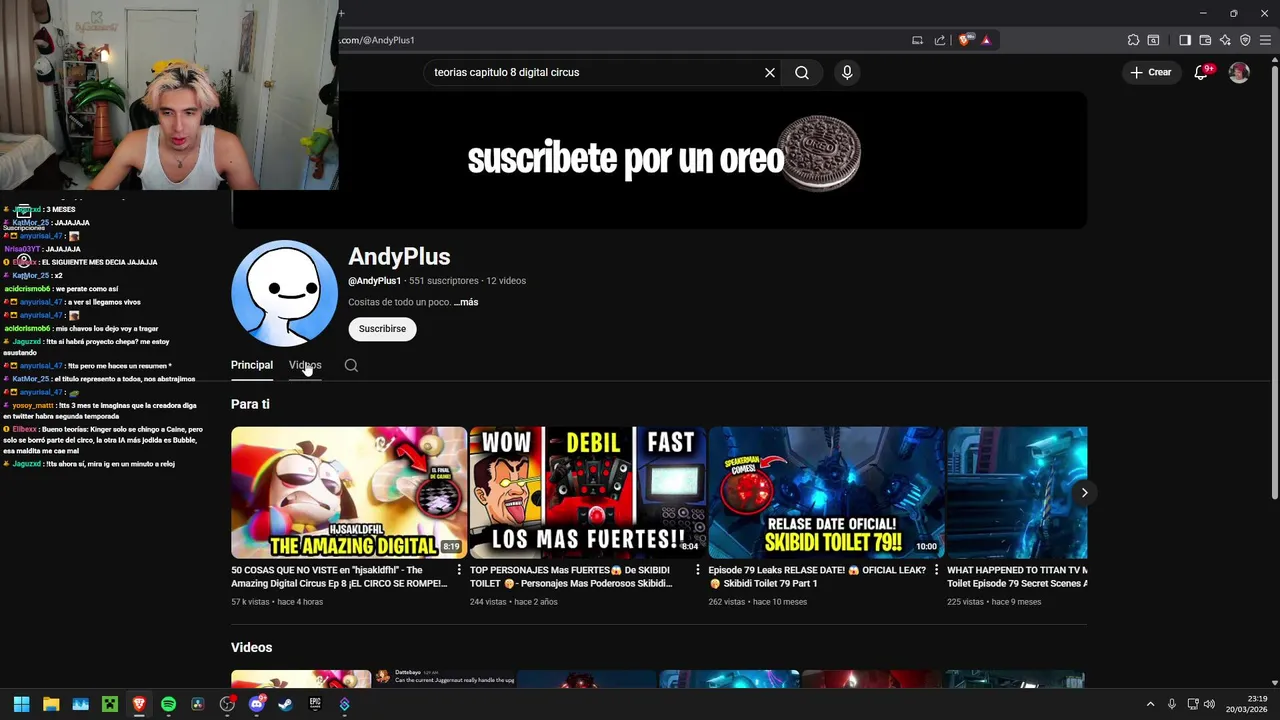Expand channel description with ...más
The height and width of the screenshot is (720, 1280).
coord(466,302)
